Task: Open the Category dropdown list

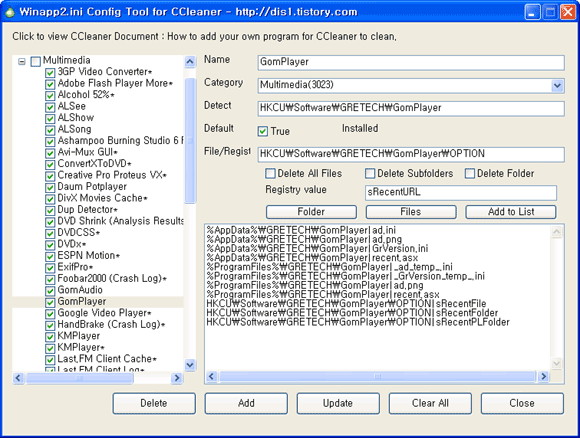Action: point(557,85)
